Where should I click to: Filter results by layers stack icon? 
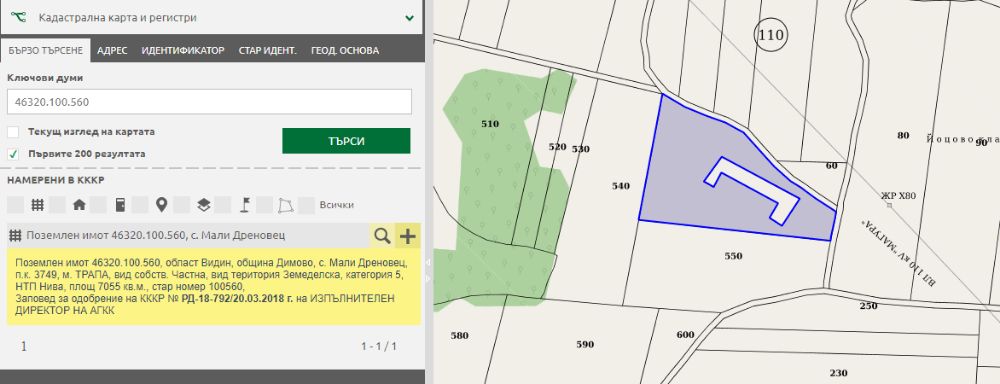(x=203, y=205)
